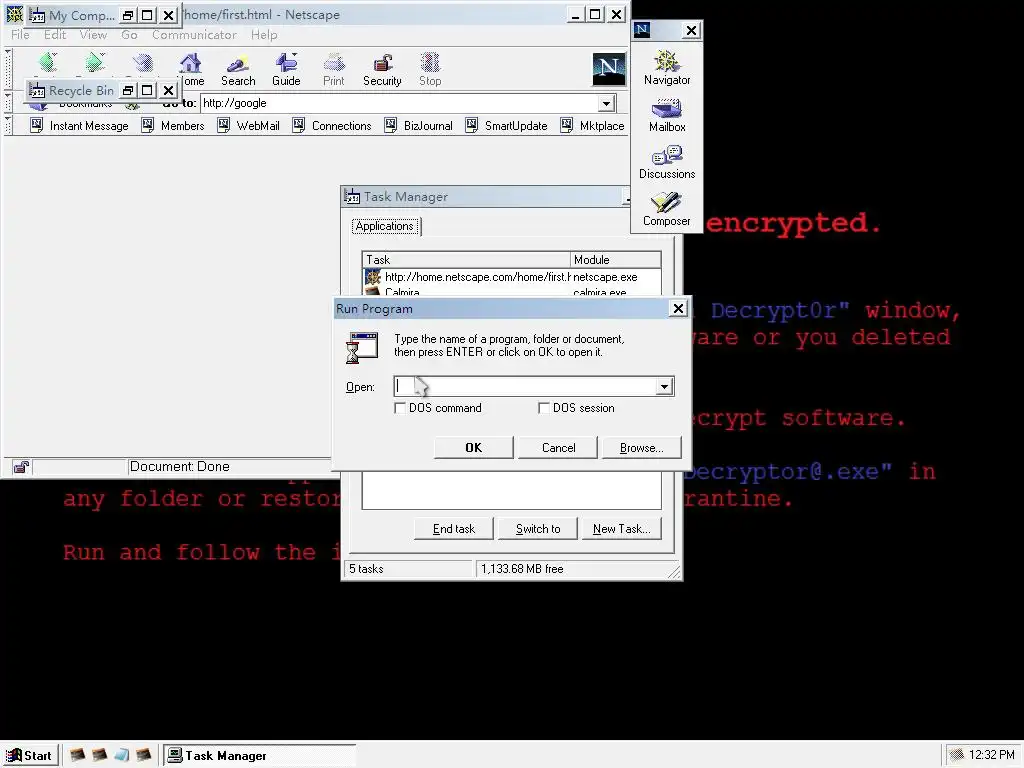The width and height of the screenshot is (1024, 768).
Task: Close the Run Program dialog
Action: [679, 308]
